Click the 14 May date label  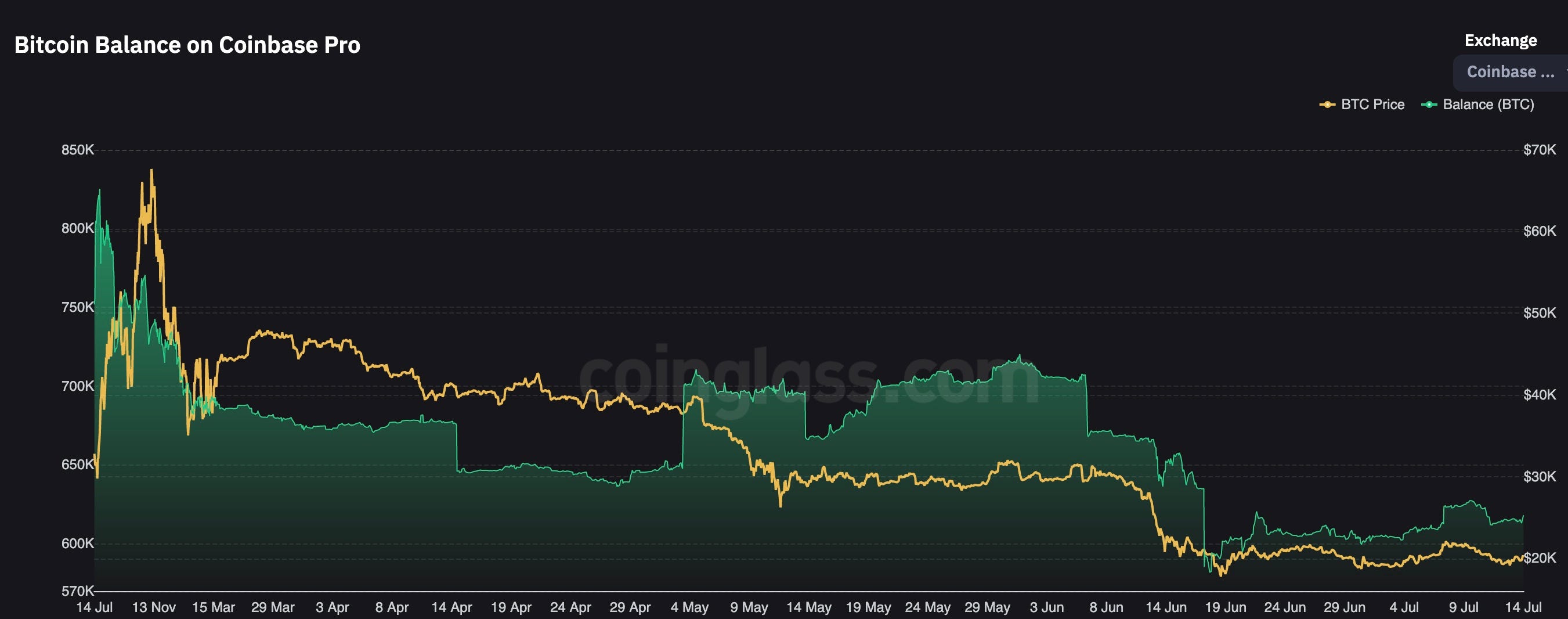click(809, 607)
